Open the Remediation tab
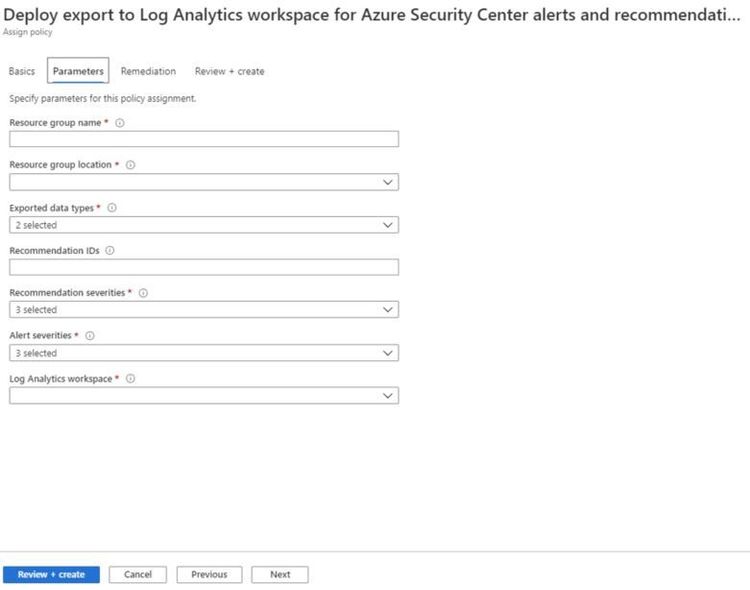The width and height of the screenshot is (750, 590). click(x=148, y=71)
